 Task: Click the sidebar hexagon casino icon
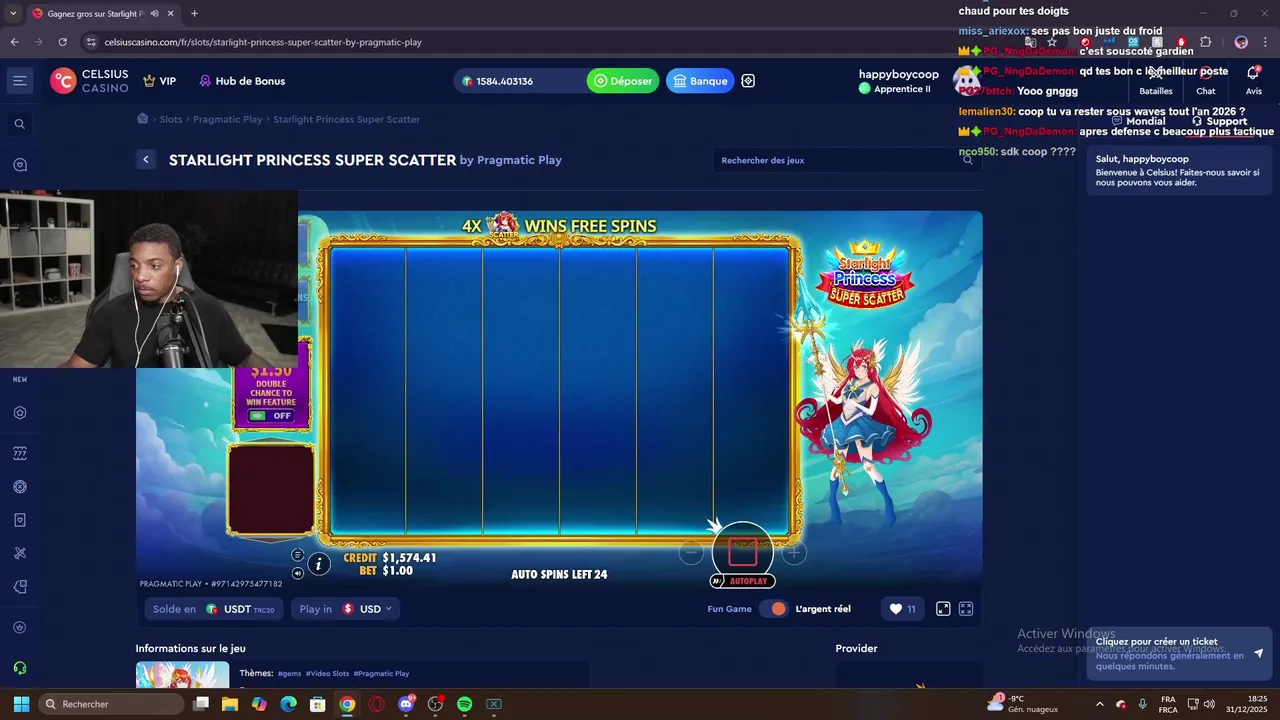(20, 413)
